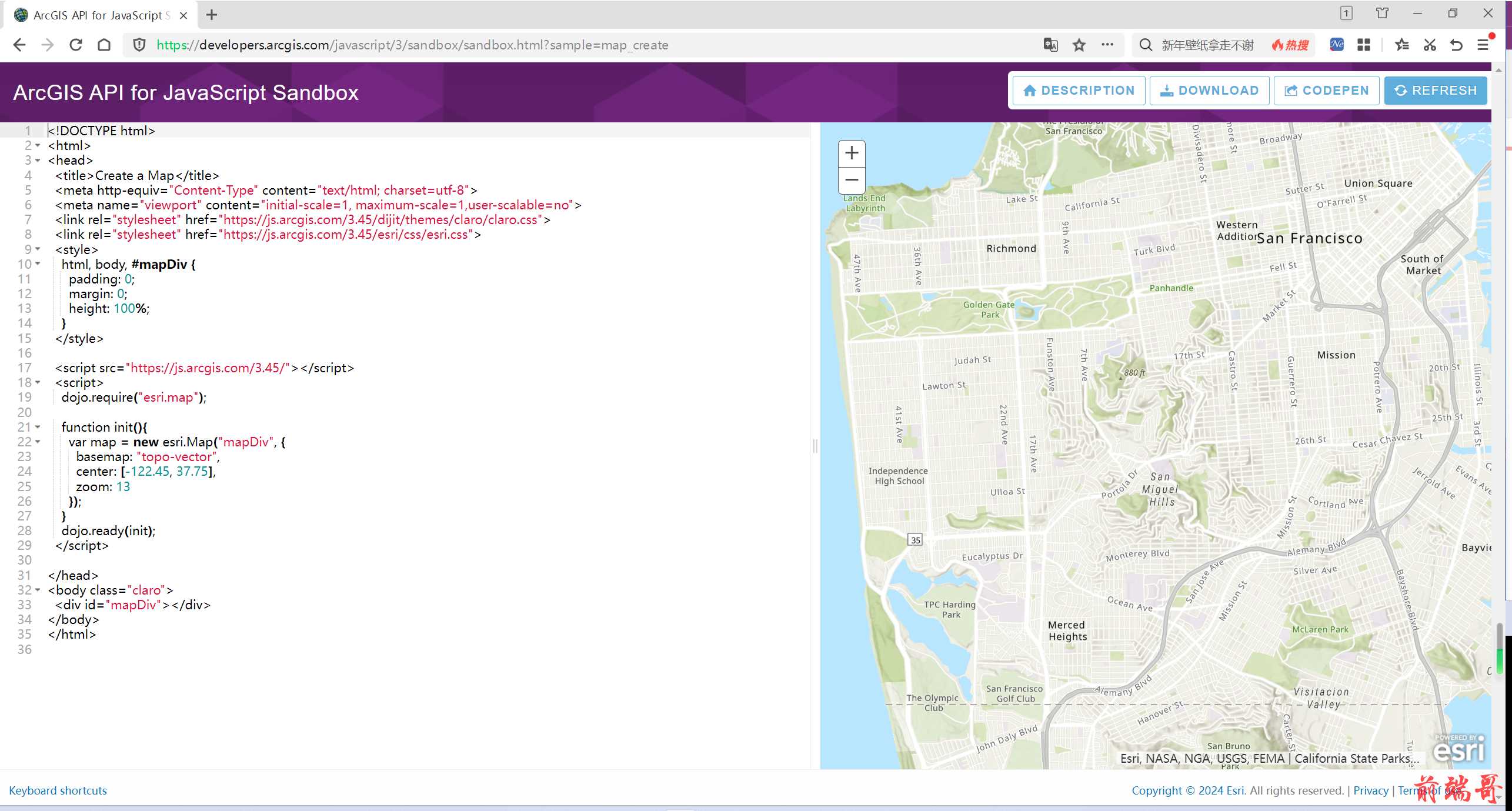
Task: Click the tab counter icon in title bar
Action: point(1346,13)
